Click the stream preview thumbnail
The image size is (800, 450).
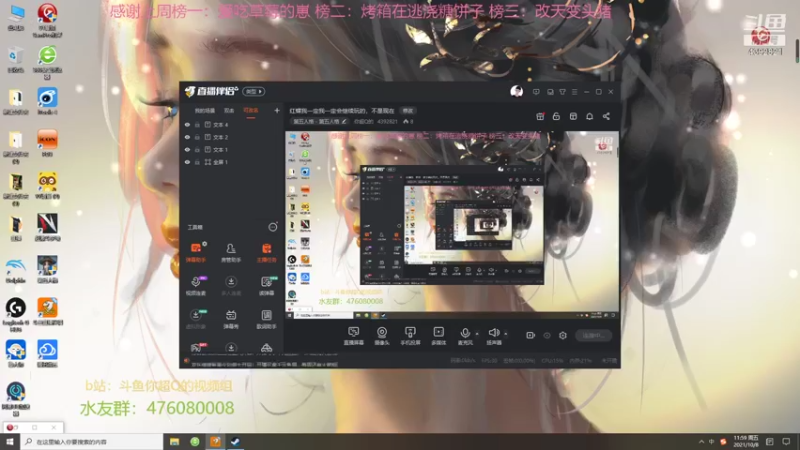tap(452, 225)
